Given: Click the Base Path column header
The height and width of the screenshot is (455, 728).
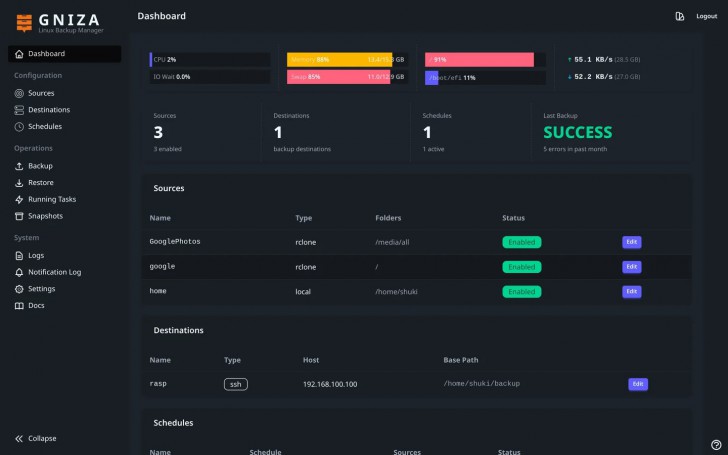Looking at the screenshot, I should tap(461, 360).
